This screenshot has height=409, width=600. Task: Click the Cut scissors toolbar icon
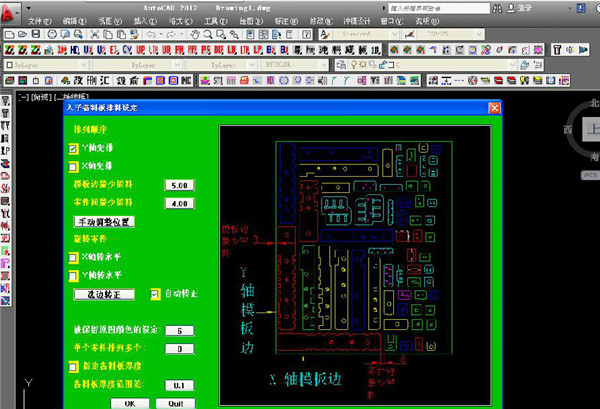(95, 34)
